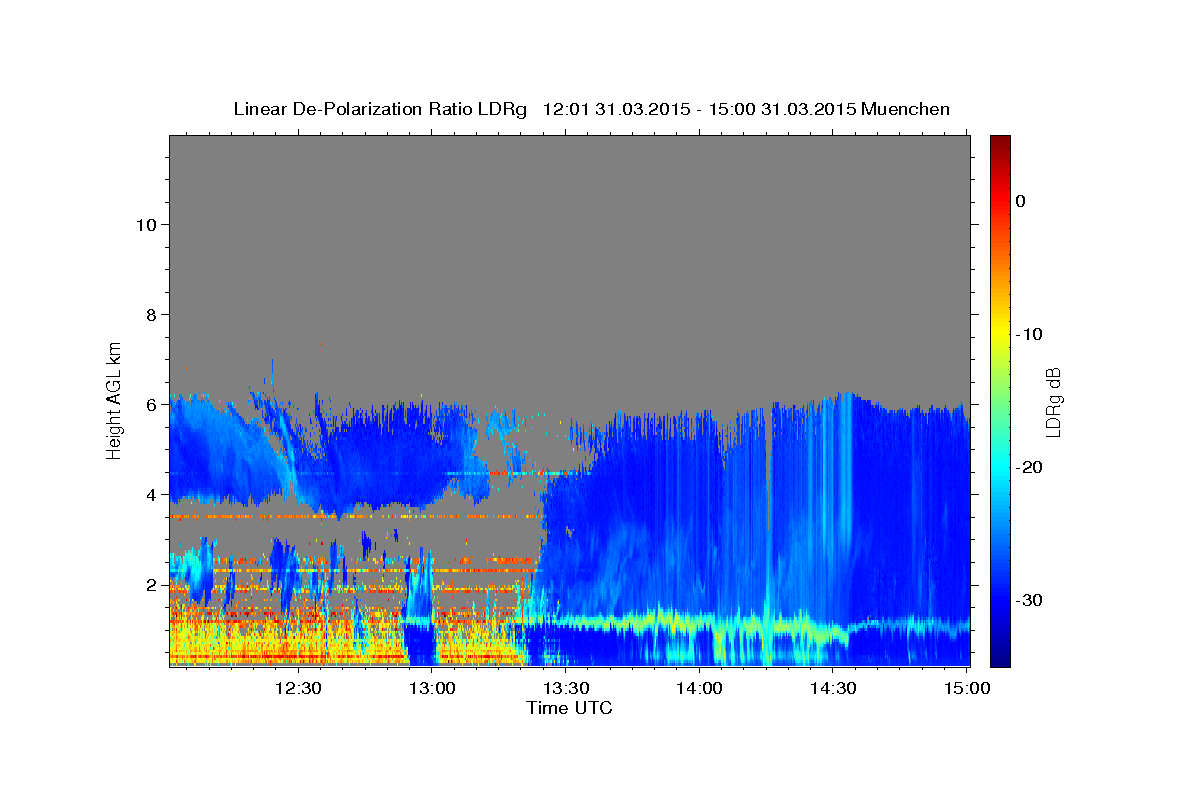The image size is (1200, 800).
Task: Click the 13:30 time tick label
Action: coord(565,688)
